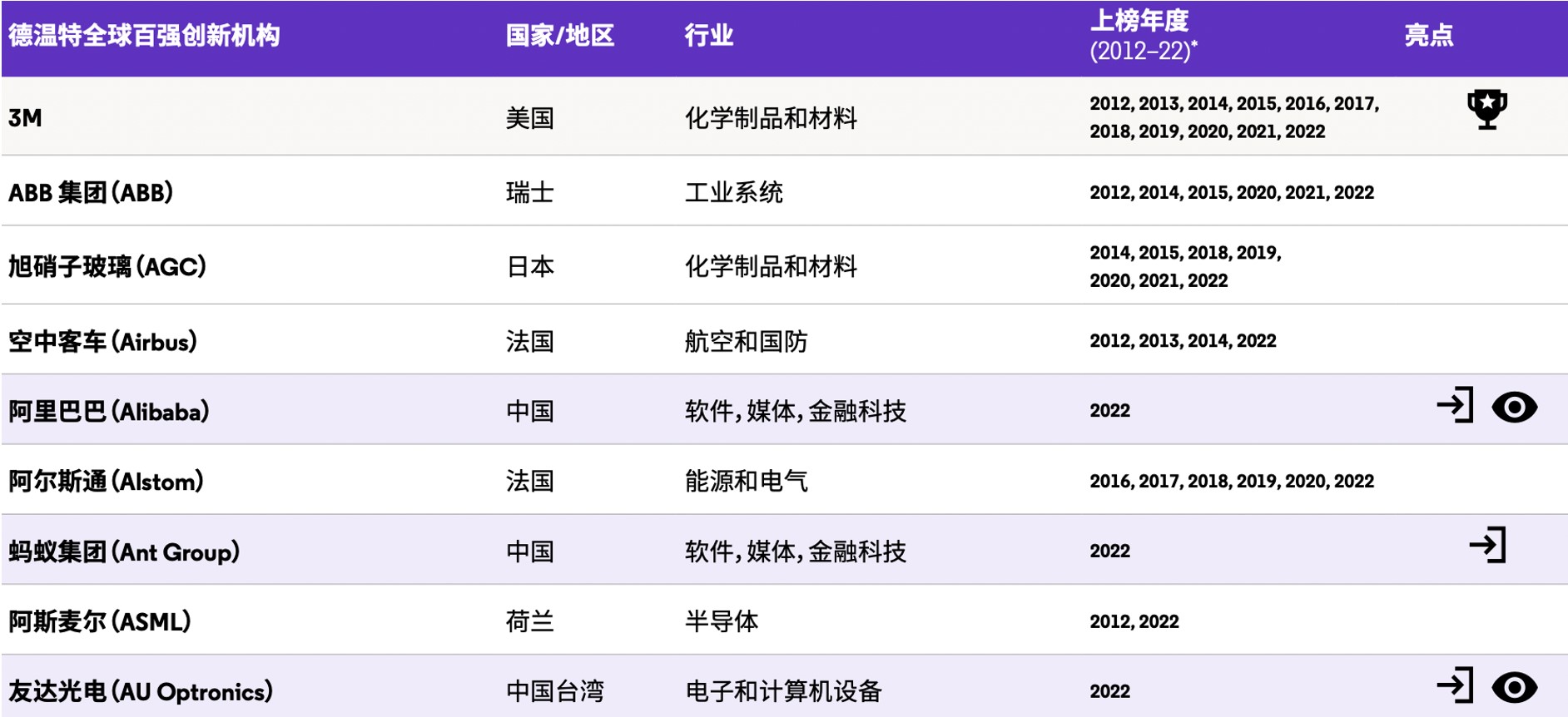Click the 阿里巴巴 (Alibaba) company name

coord(109,412)
